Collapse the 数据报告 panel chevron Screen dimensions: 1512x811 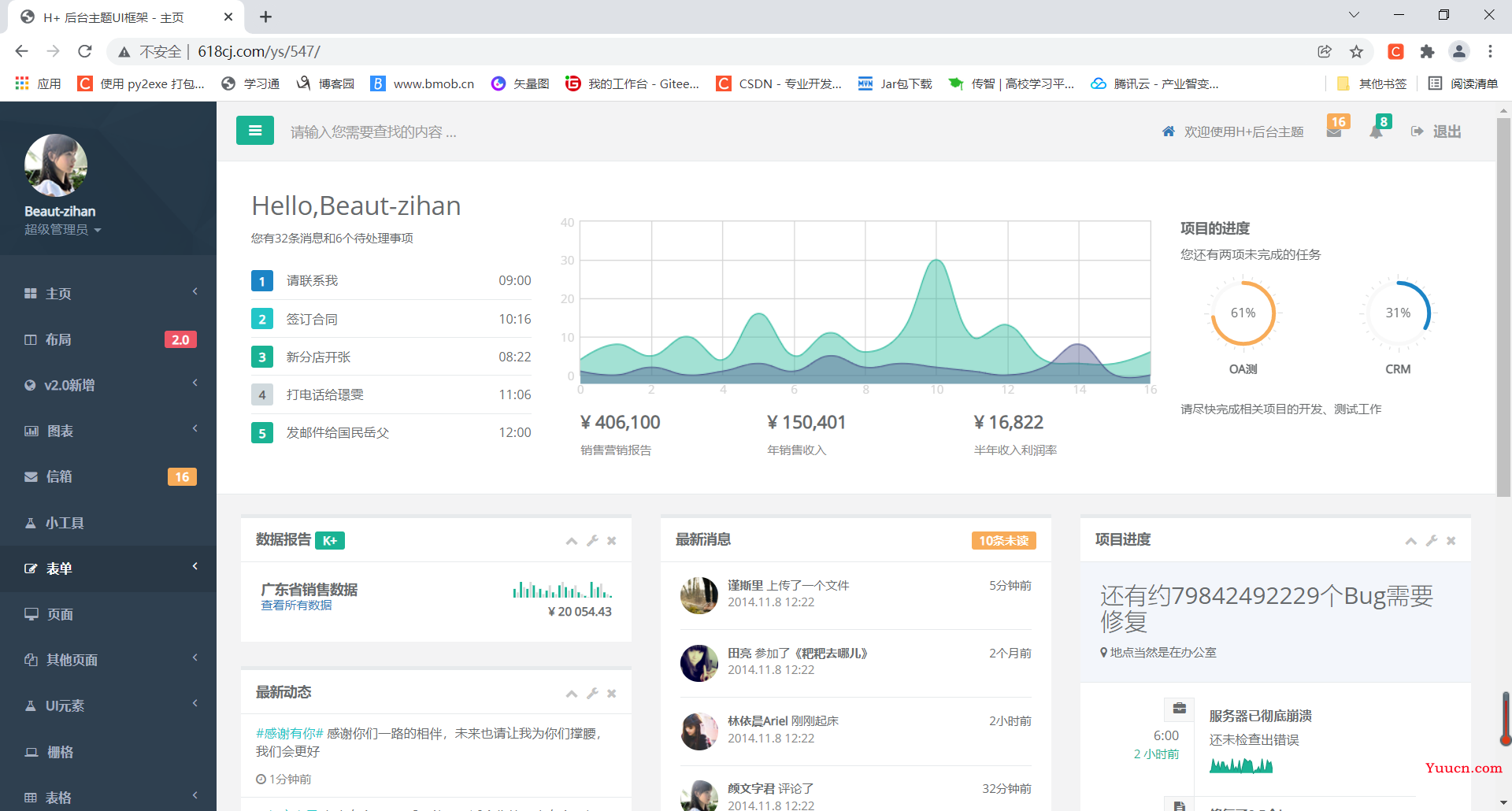pyautogui.click(x=572, y=541)
